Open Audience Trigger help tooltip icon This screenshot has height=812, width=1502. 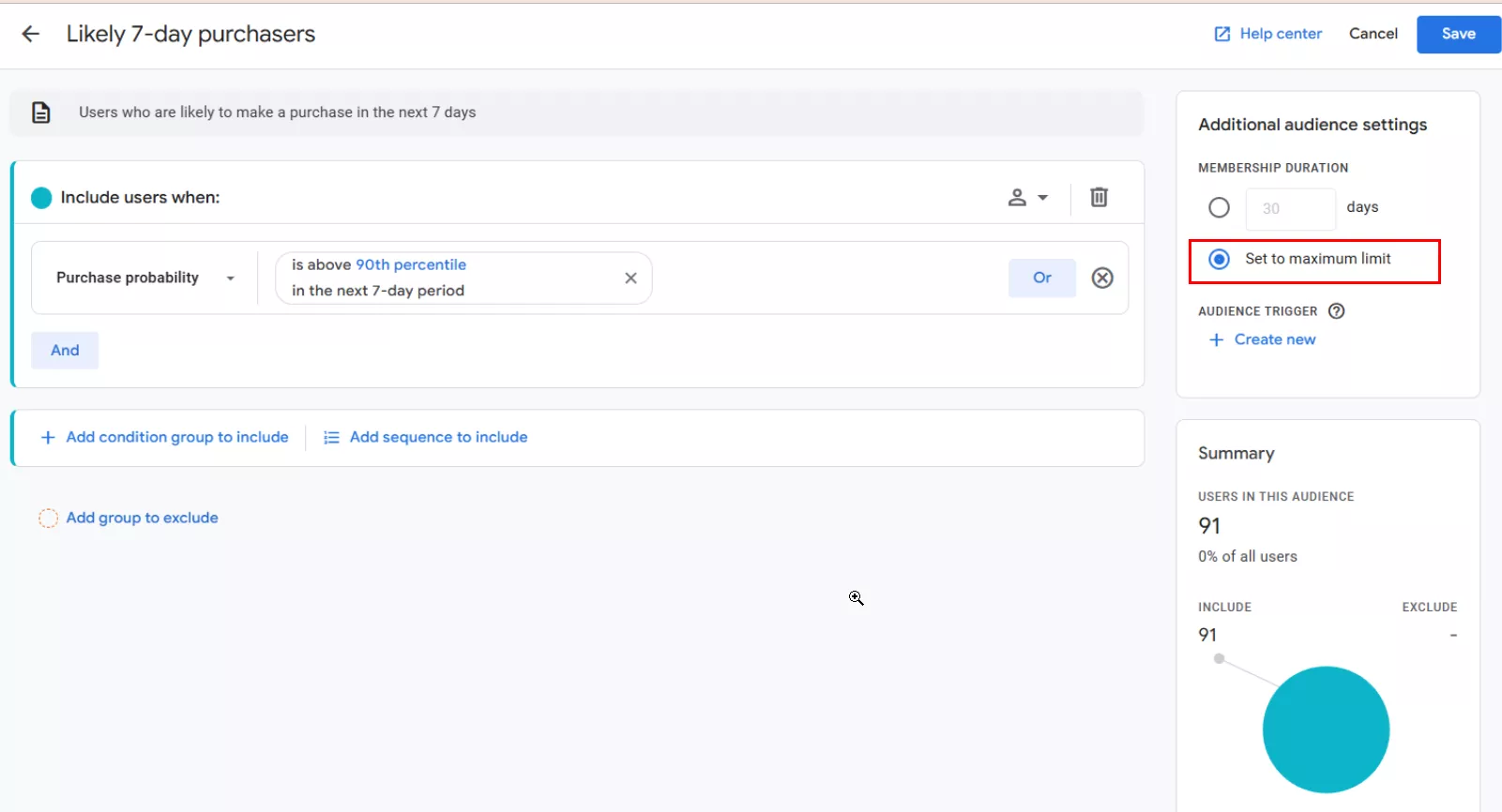click(1337, 311)
